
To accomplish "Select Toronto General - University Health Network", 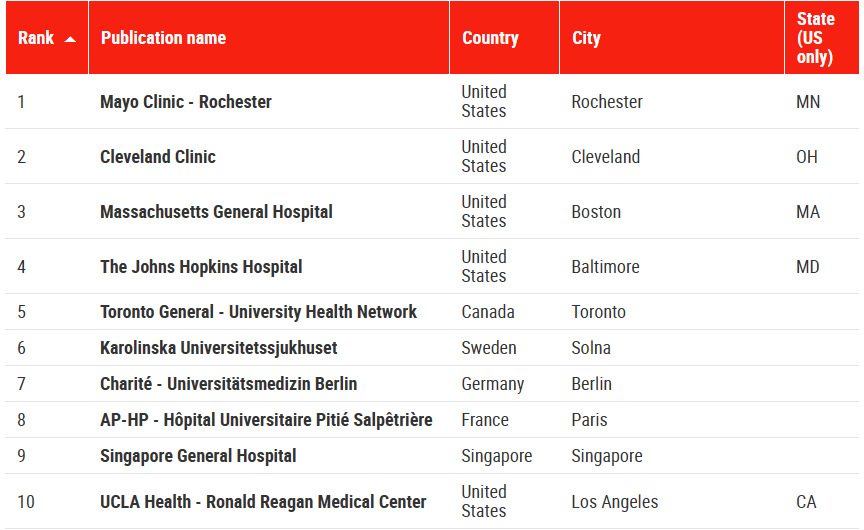I will pos(258,312).
